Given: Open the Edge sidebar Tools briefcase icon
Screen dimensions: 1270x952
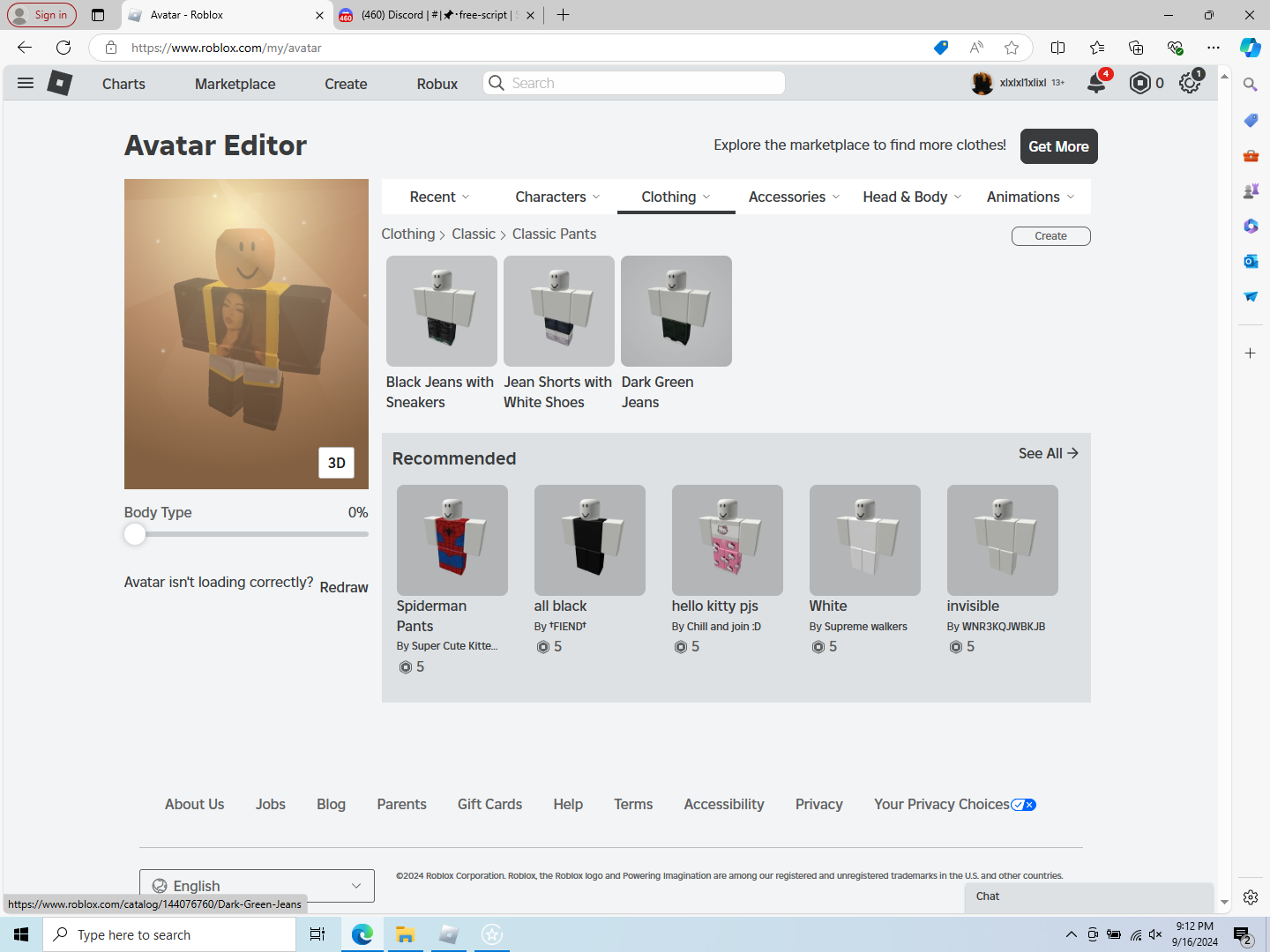Looking at the screenshot, I should coord(1251,155).
